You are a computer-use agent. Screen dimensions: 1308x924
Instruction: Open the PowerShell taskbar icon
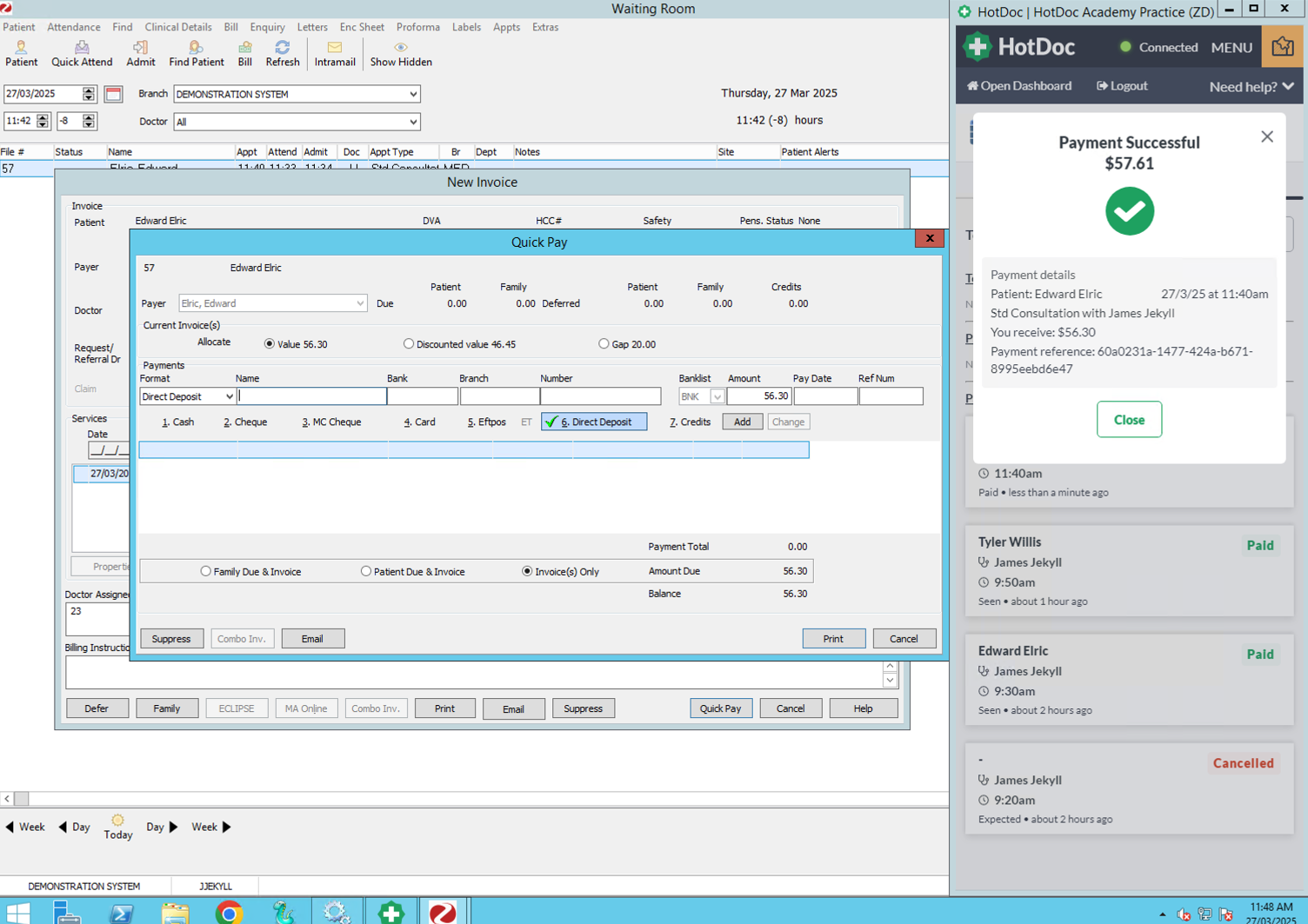122,912
